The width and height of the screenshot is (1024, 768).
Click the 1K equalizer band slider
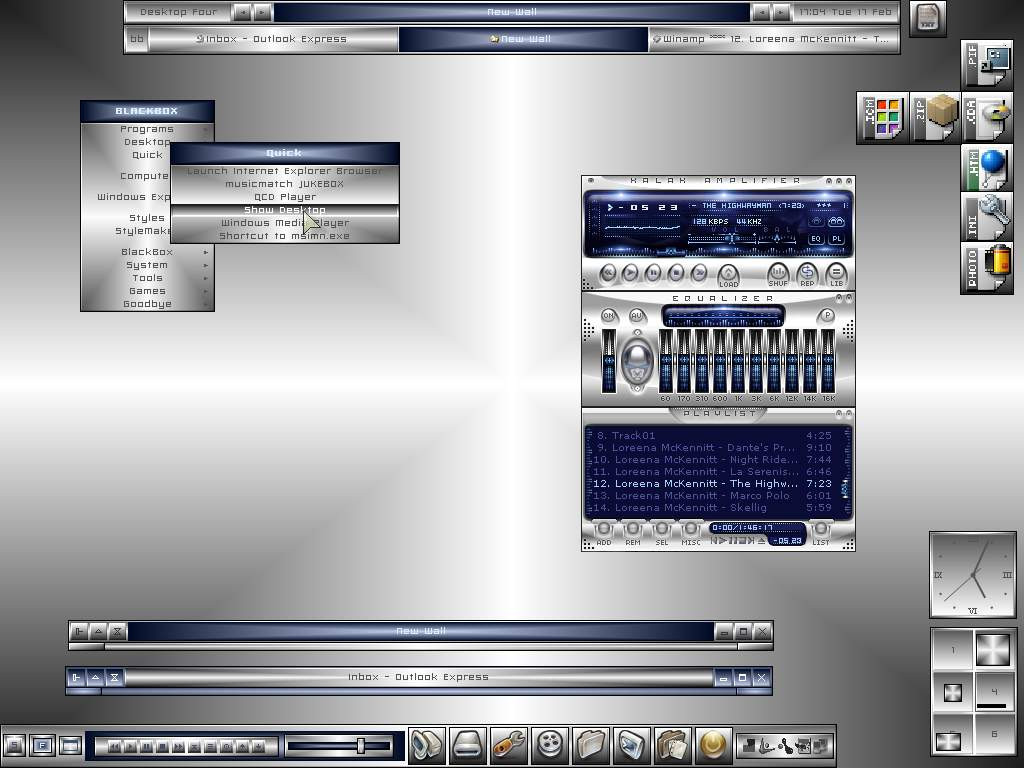(738, 361)
